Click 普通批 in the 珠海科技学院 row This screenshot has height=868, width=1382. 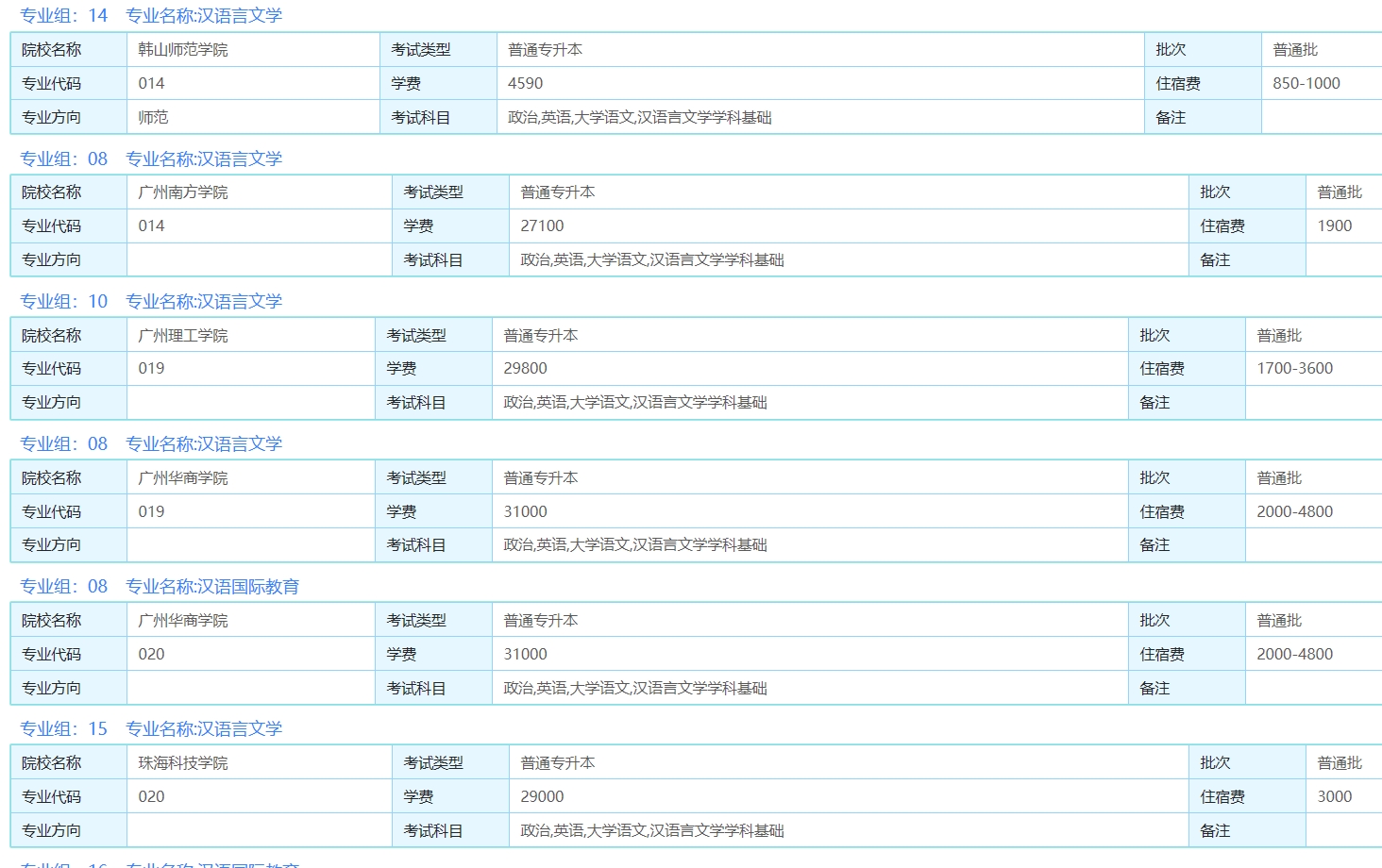pos(1340,763)
